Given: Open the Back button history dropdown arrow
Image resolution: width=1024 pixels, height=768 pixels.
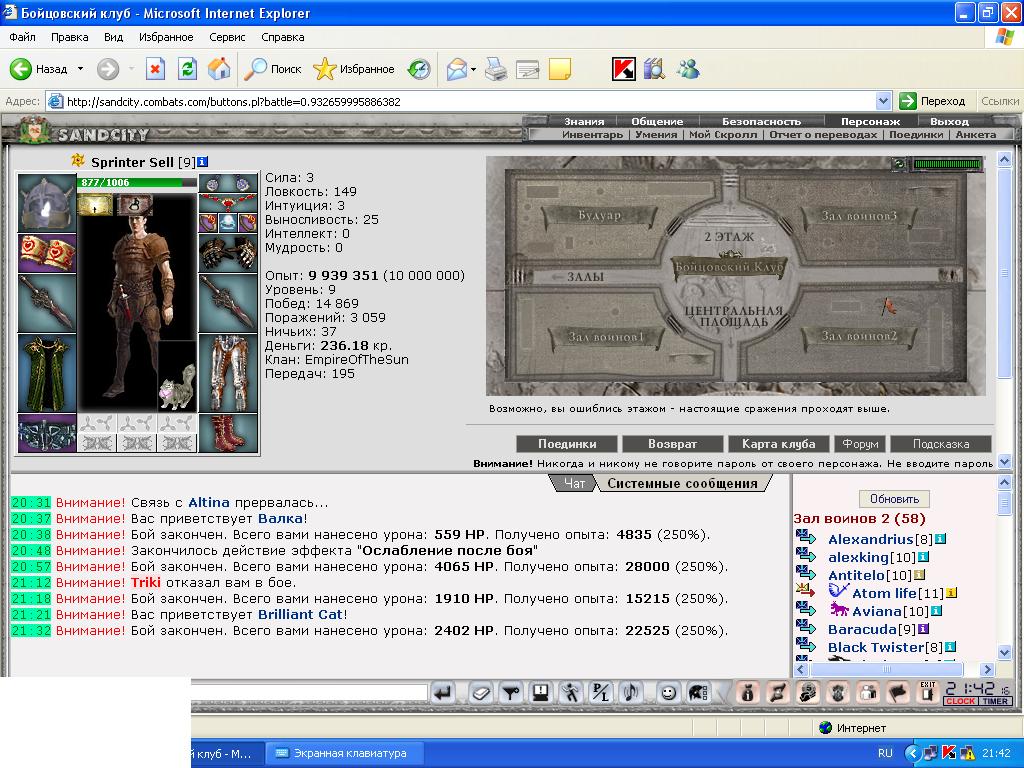Looking at the screenshot, I should click(80, 69).
